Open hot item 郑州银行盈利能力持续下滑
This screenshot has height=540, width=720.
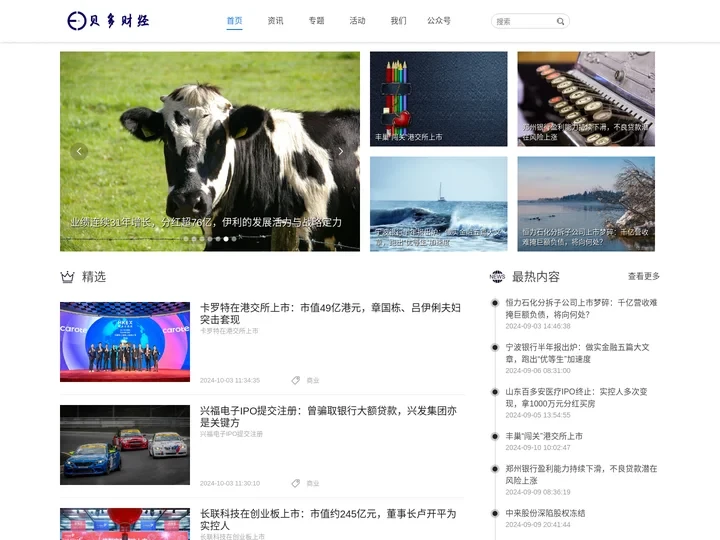(581, 474)
